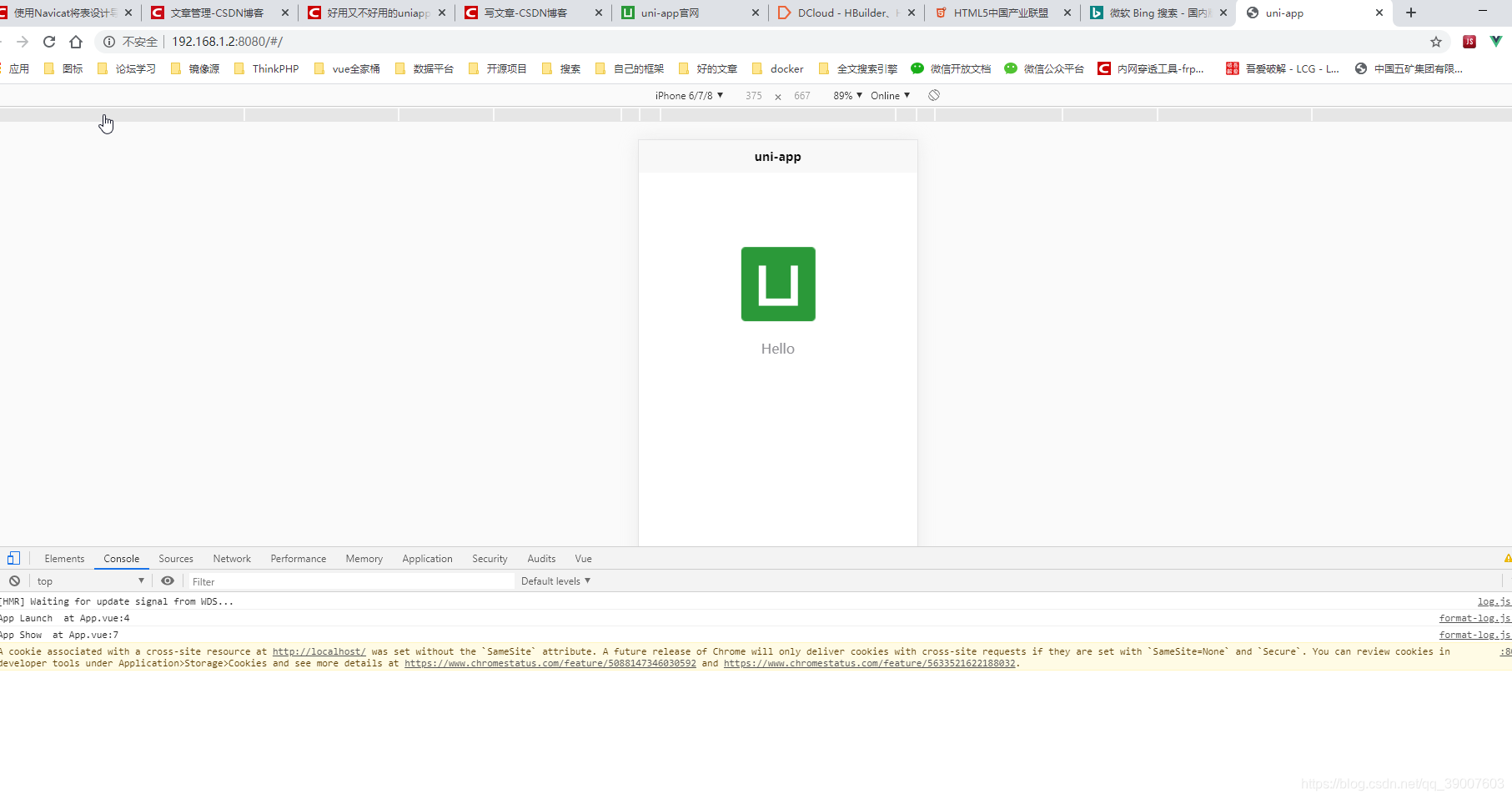
Task: Switch to the Performance panel tab
Action: click(299, 559)
